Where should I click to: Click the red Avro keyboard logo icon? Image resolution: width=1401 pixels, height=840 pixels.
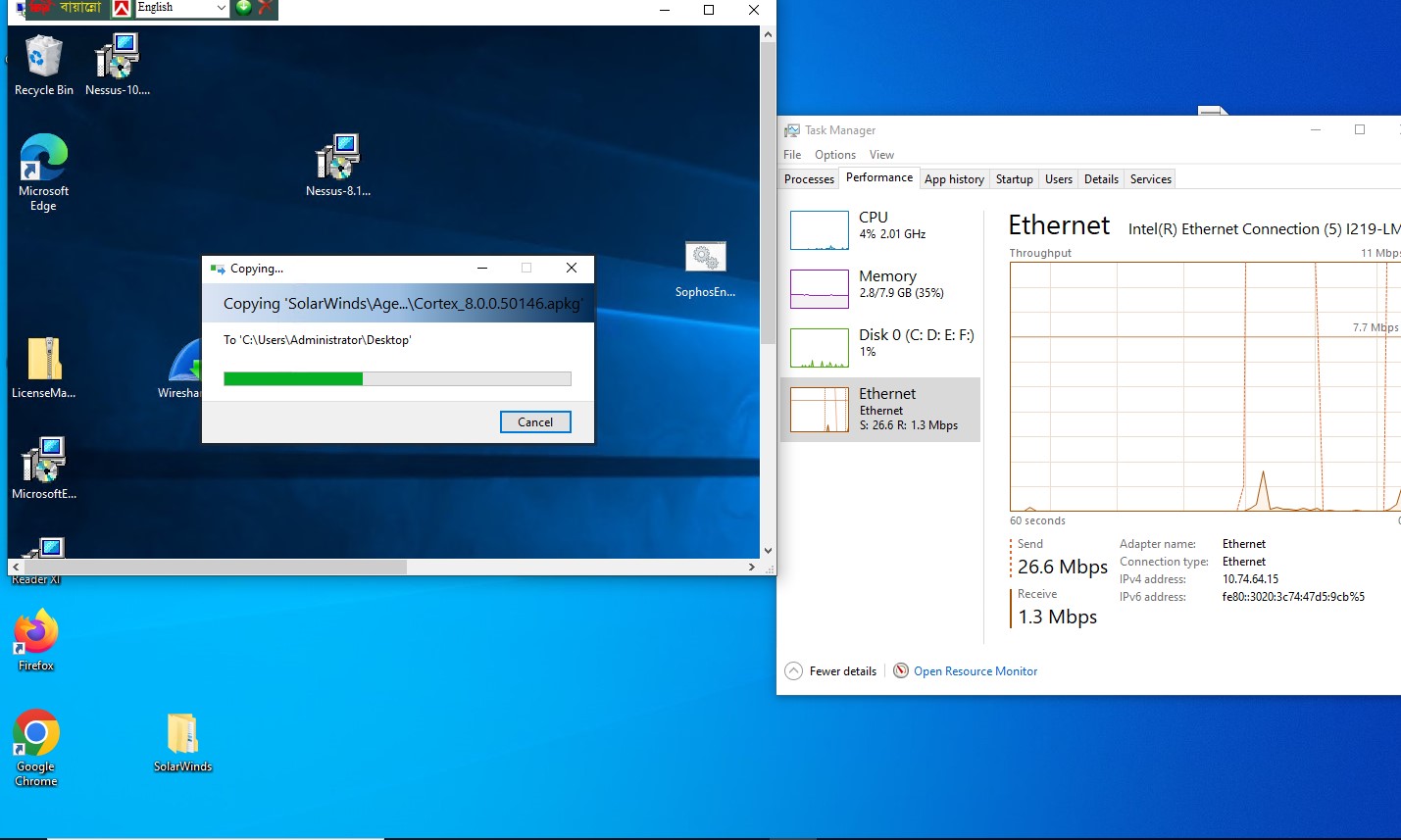point(122,9)
